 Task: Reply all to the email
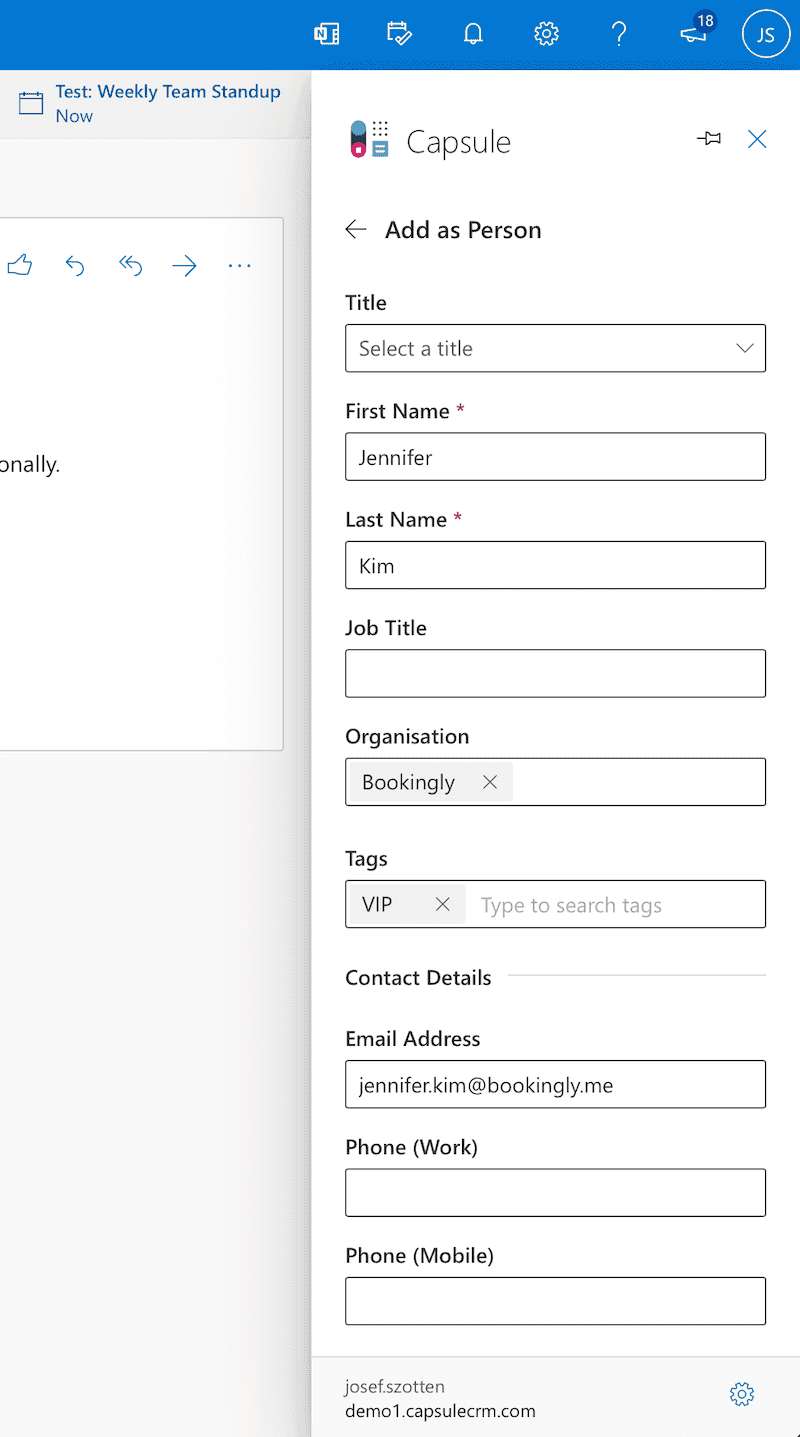coord(130,265)
